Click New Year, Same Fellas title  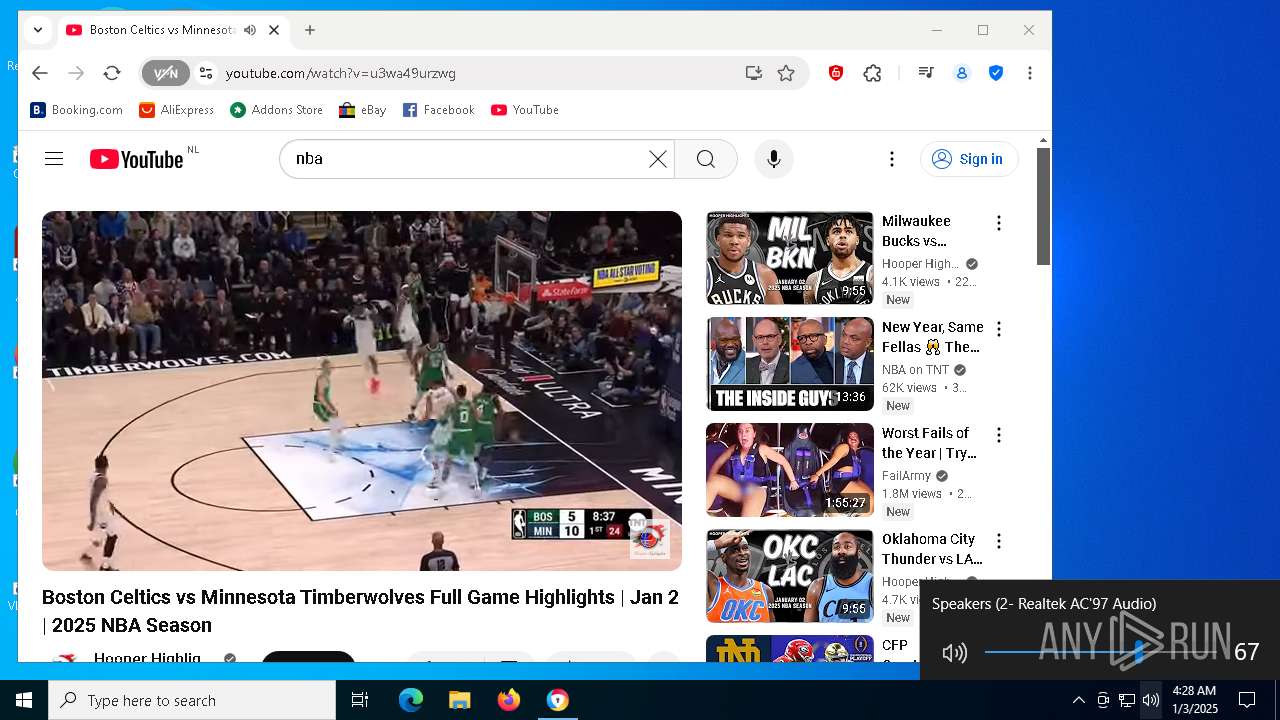click(932, 337)
